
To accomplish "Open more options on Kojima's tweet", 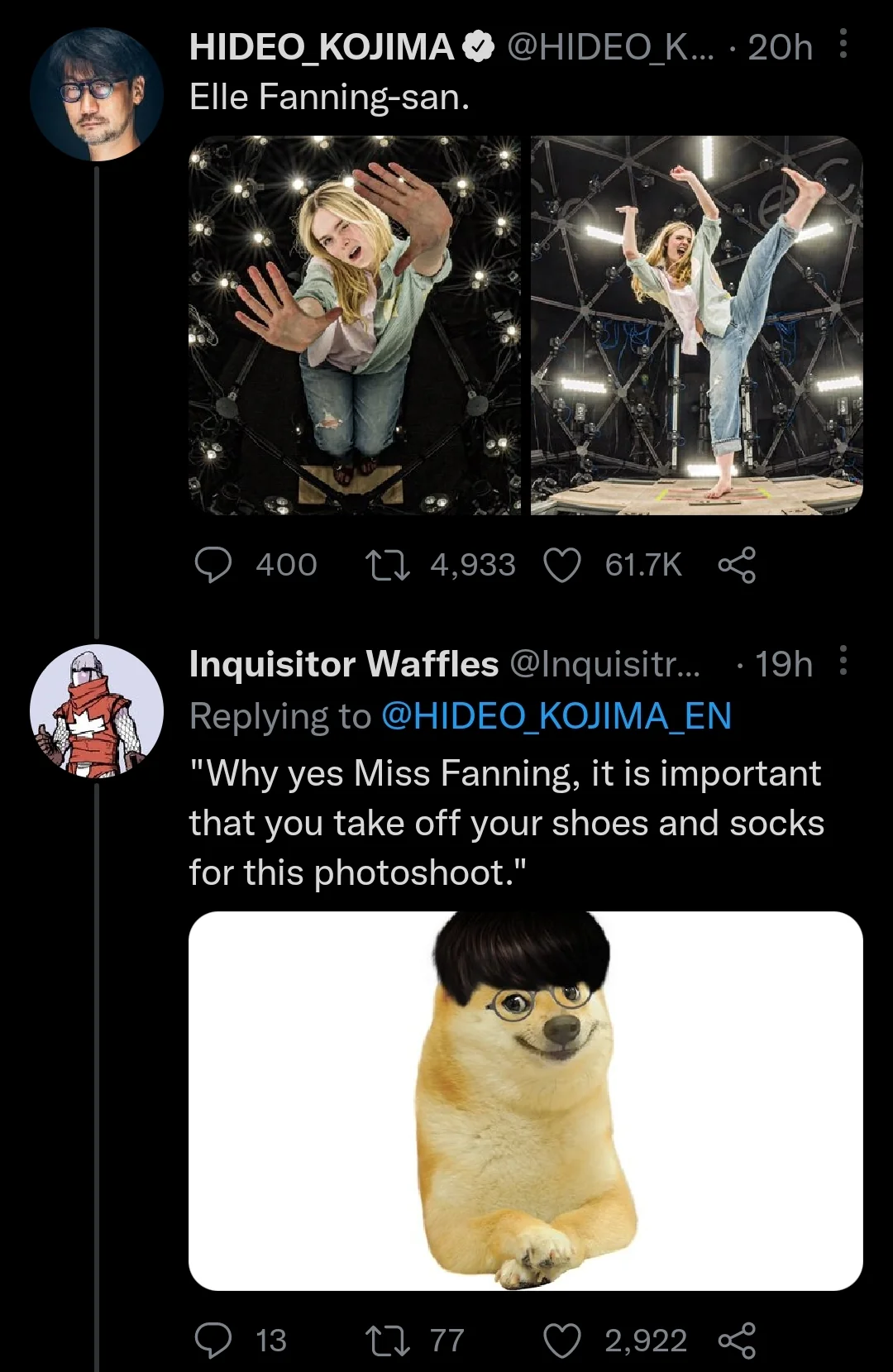I will pyautogui.click(x=843, y=45).
